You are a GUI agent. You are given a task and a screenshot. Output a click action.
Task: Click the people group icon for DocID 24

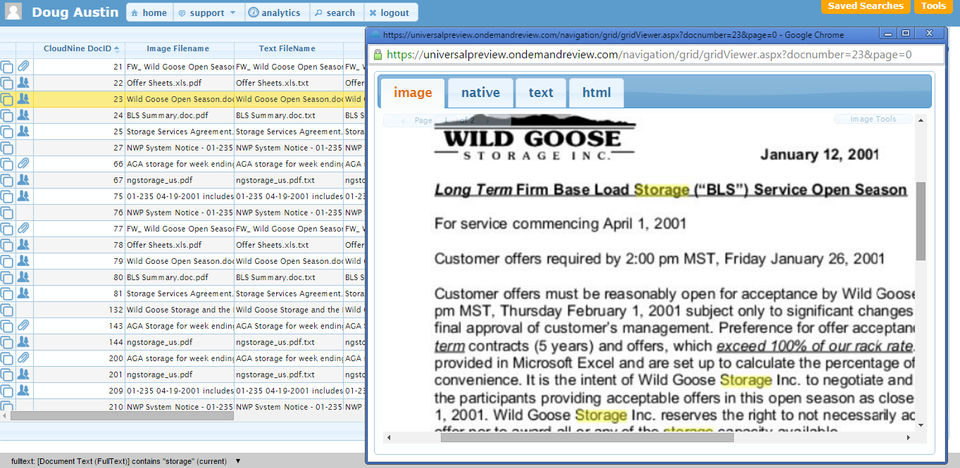coord(23,115)
